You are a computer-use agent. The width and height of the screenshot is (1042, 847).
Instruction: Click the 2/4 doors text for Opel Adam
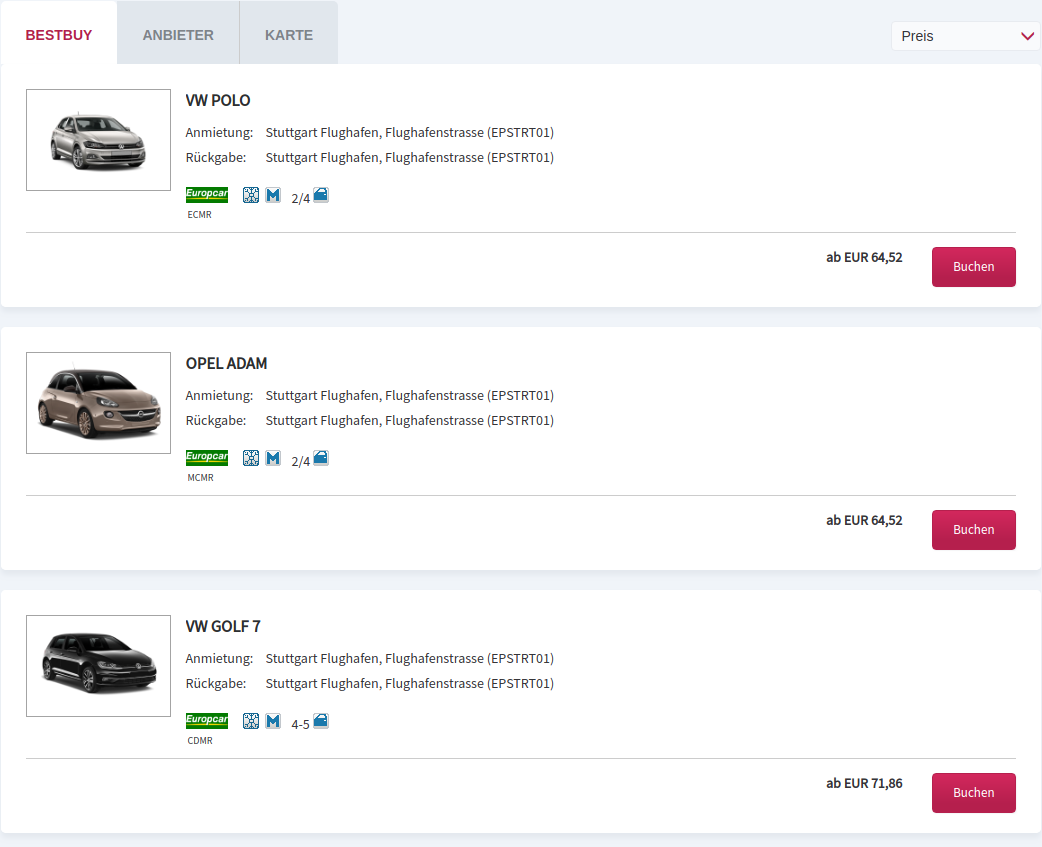[x=300, y=462]
